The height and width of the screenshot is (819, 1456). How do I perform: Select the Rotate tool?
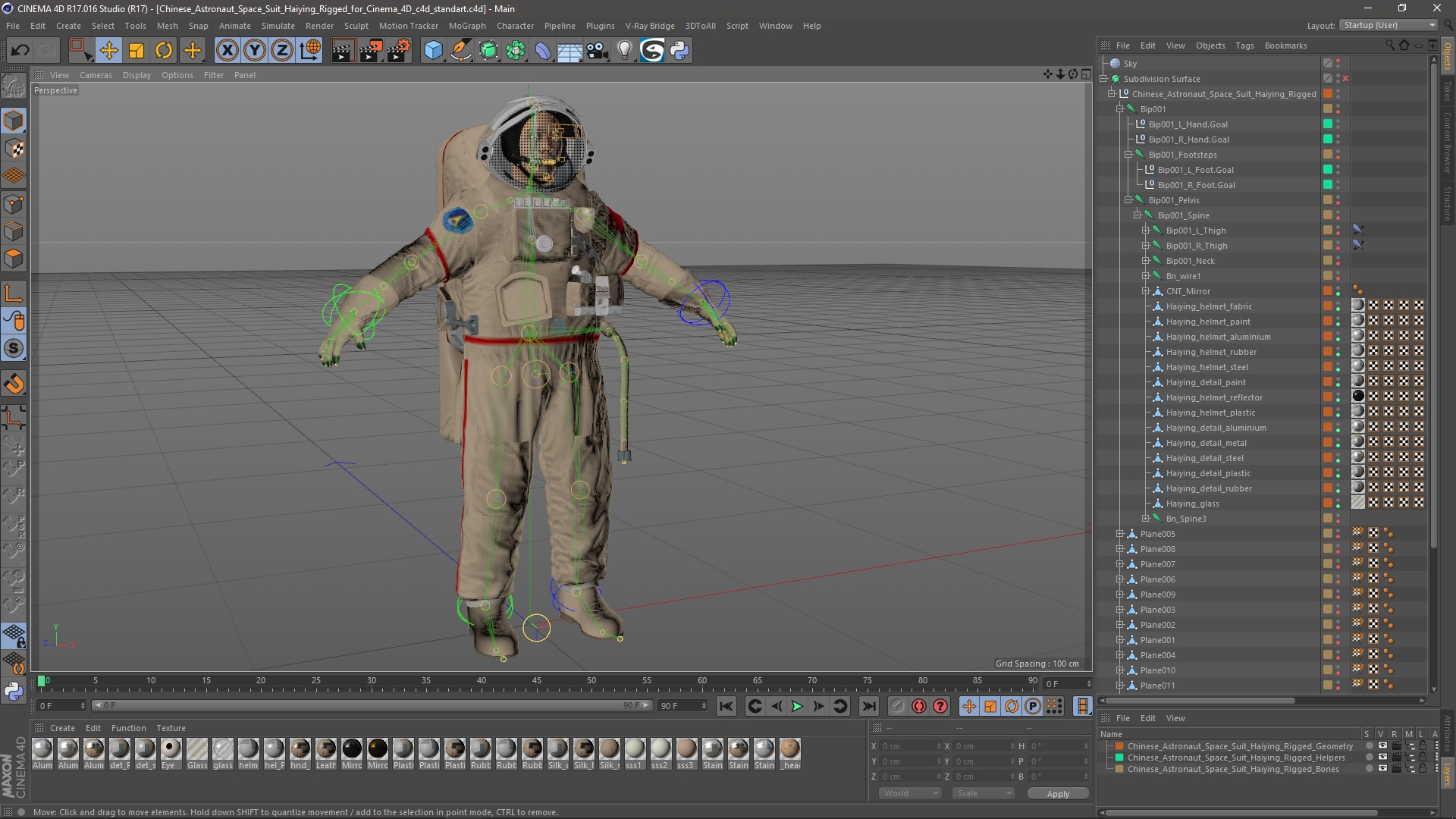coord(164,51)
